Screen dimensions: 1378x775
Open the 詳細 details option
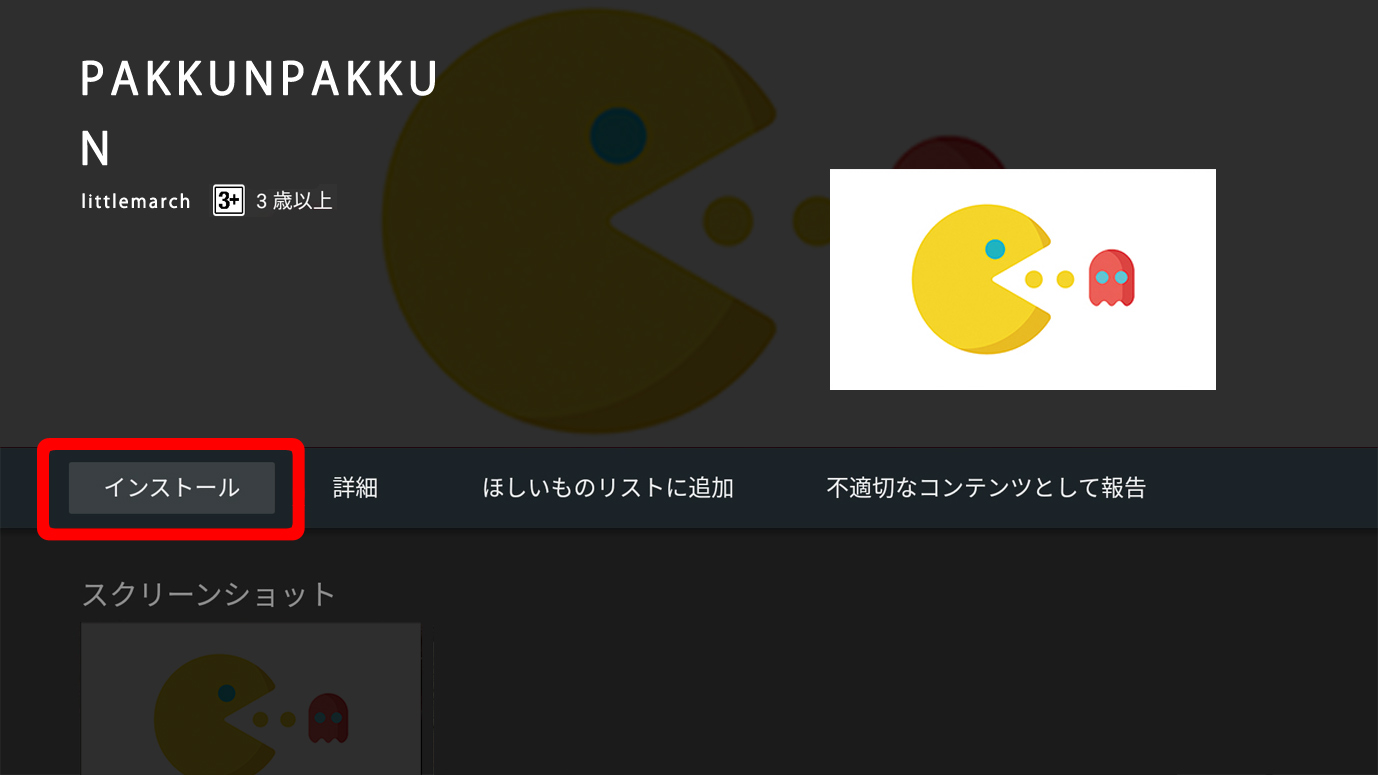click(355, 488)
